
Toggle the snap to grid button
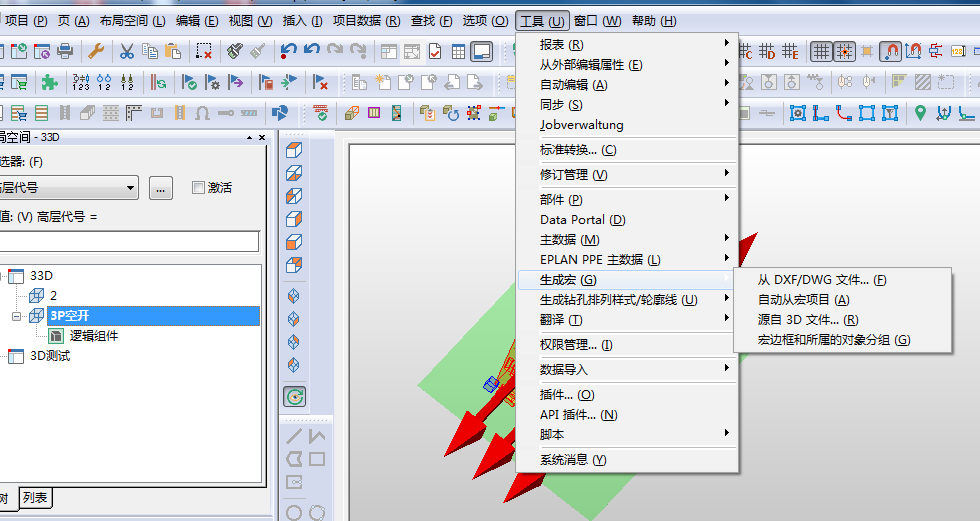pos(845,52)
